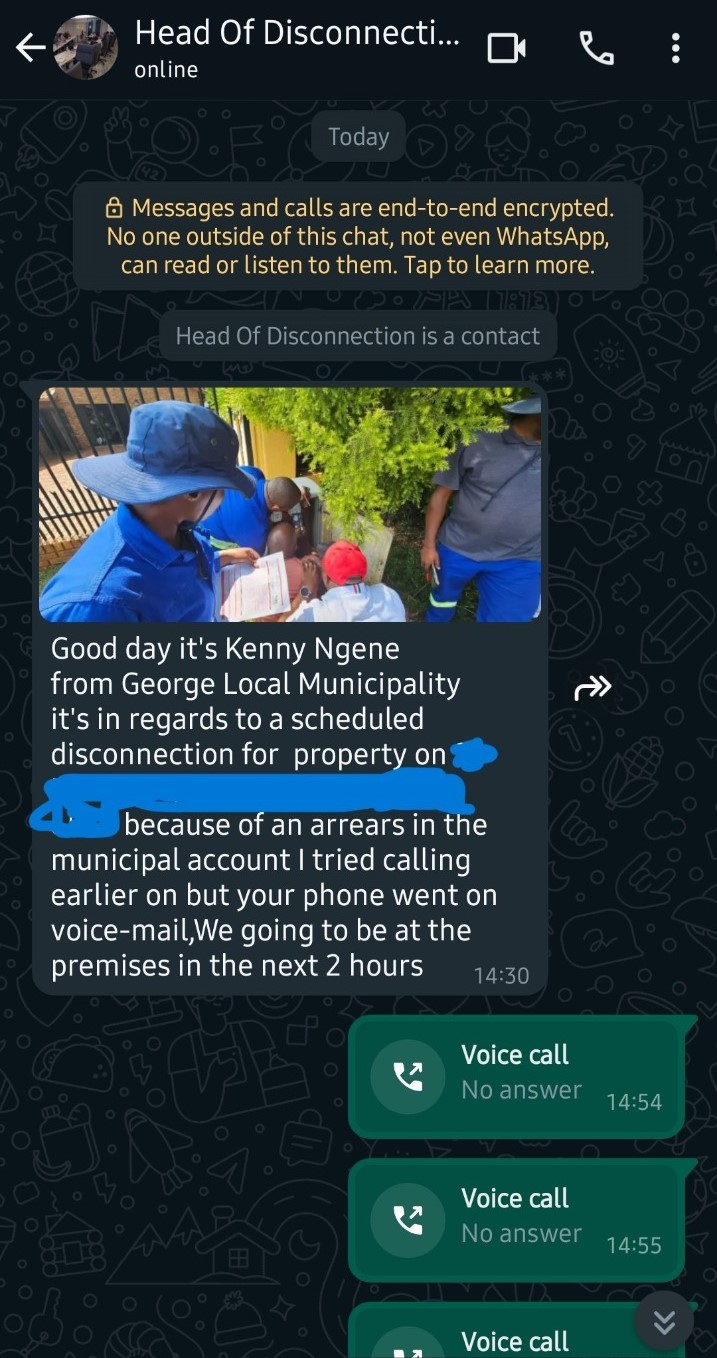Open the contact's profile picture
The image size is (717, 1358).
(x=85, y=48)
